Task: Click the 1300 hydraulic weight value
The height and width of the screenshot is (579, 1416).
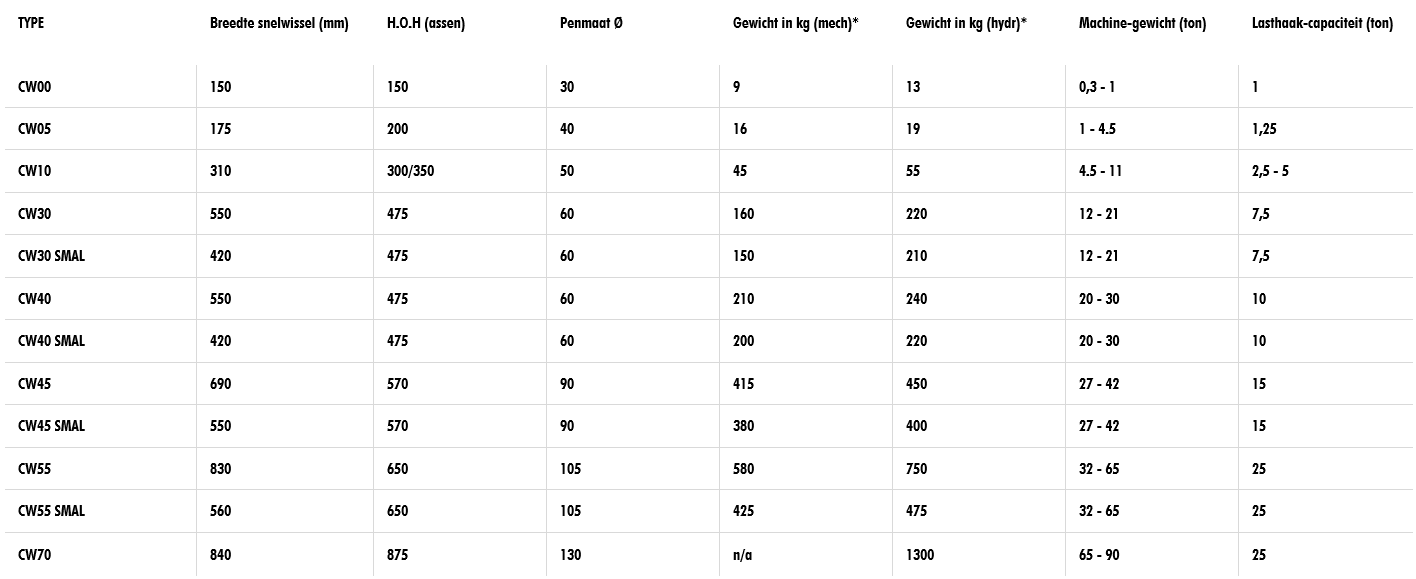Action: click(x=920, y=555)
